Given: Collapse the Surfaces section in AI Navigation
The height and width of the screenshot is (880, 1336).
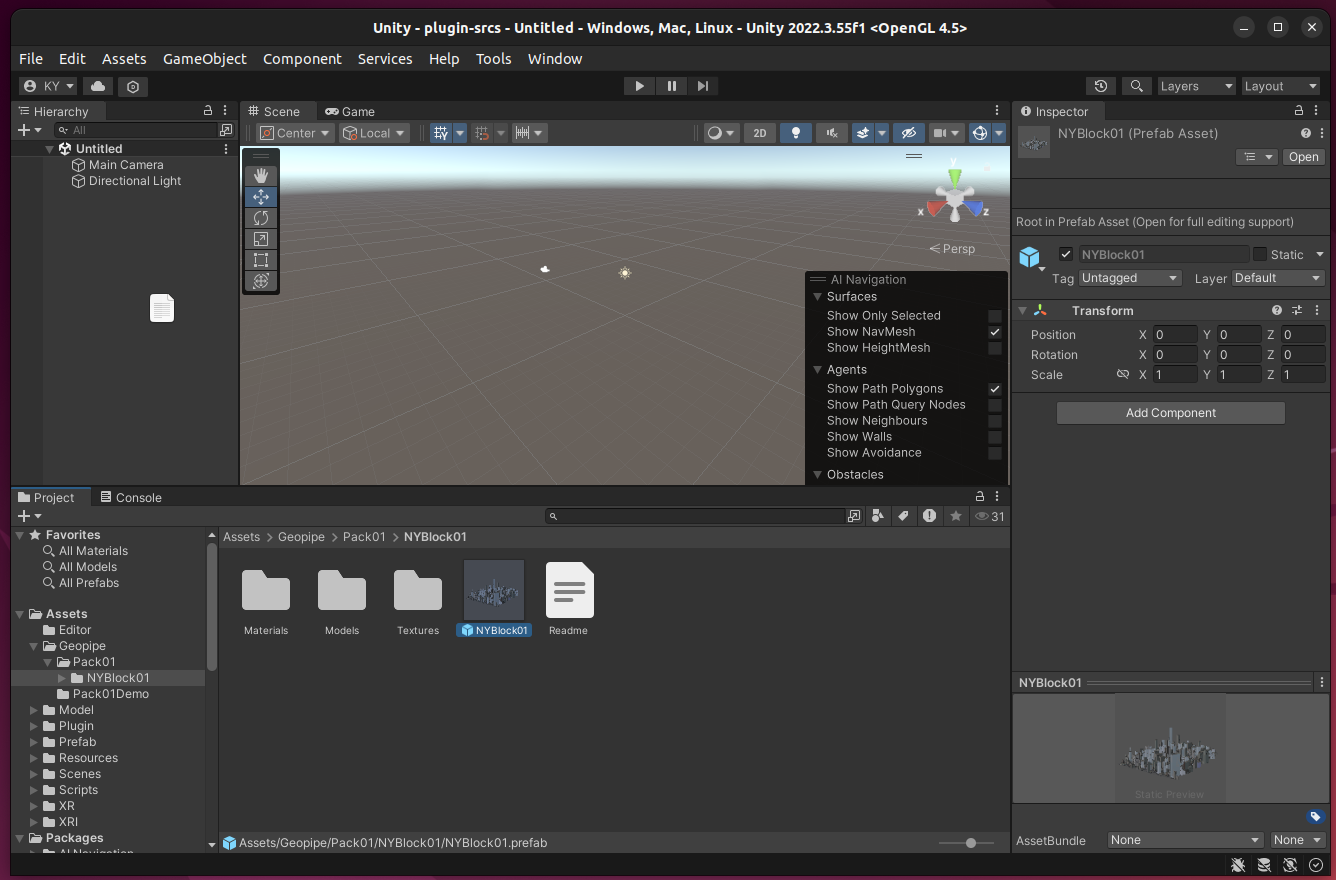Looking at the screenshot, I should [x=818, y=297].
